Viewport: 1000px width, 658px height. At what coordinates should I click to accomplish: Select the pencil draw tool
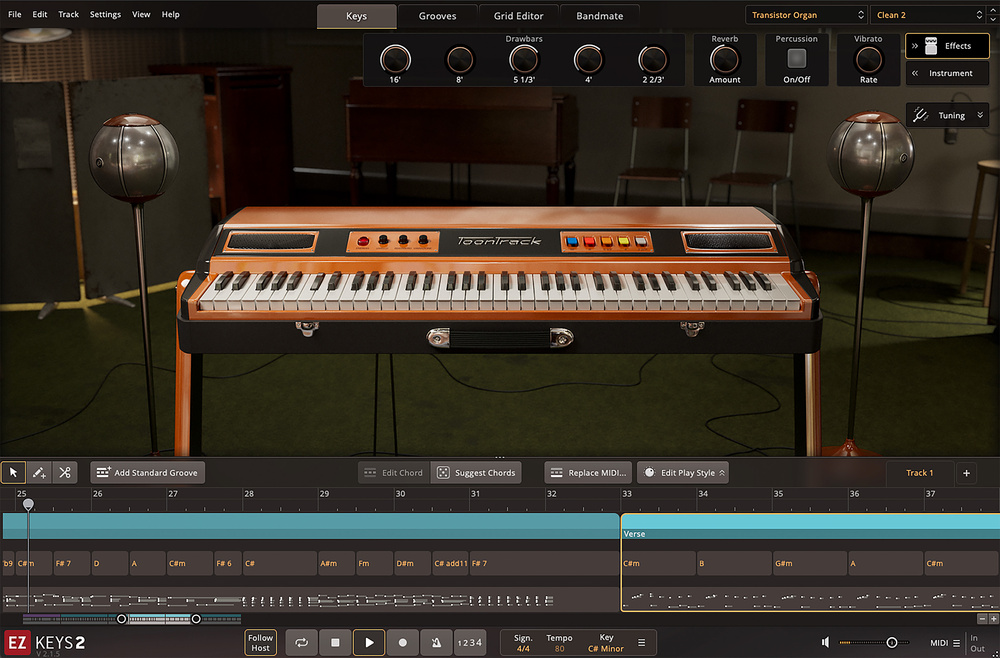39,472
